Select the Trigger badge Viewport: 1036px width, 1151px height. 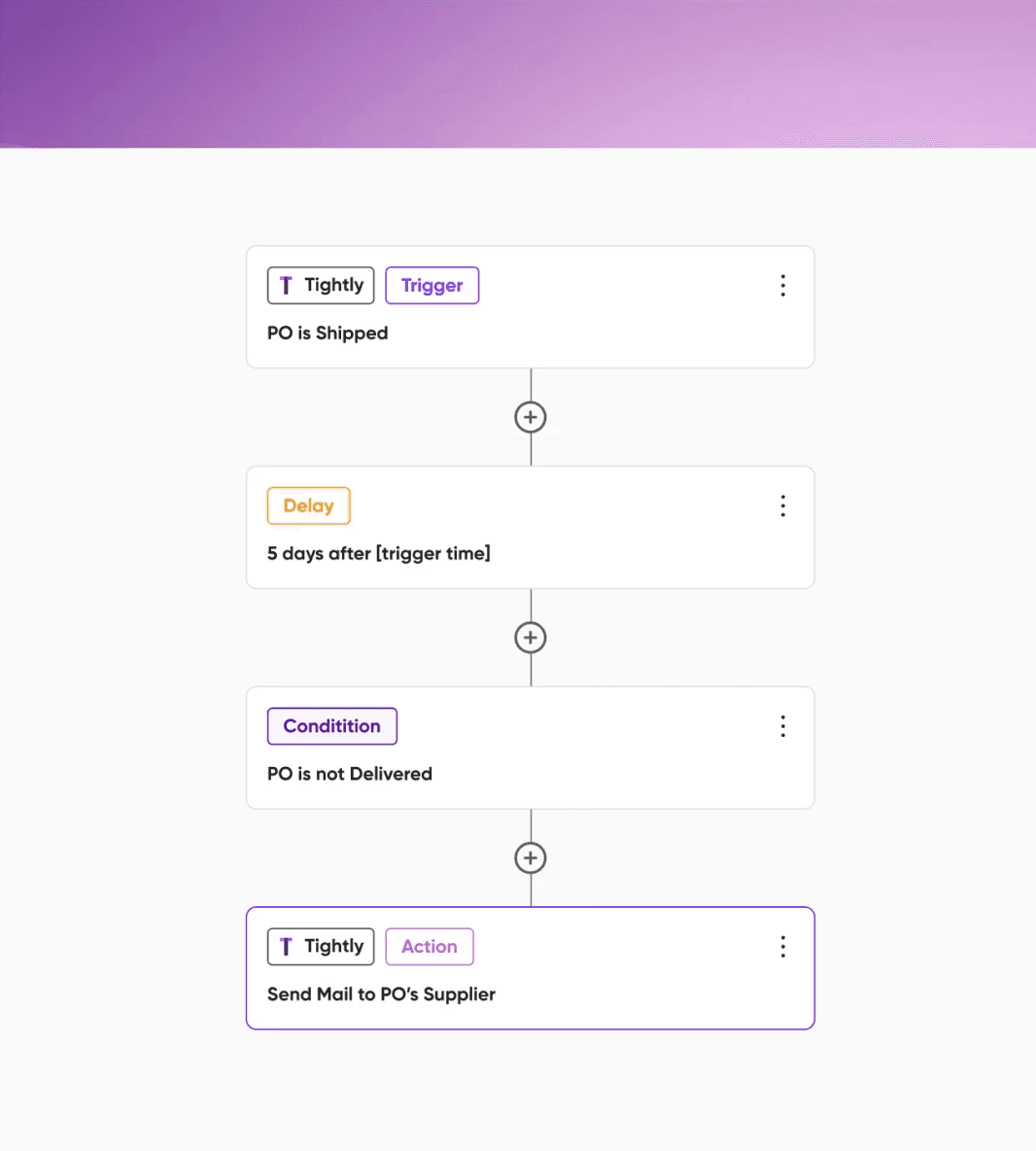432,286
